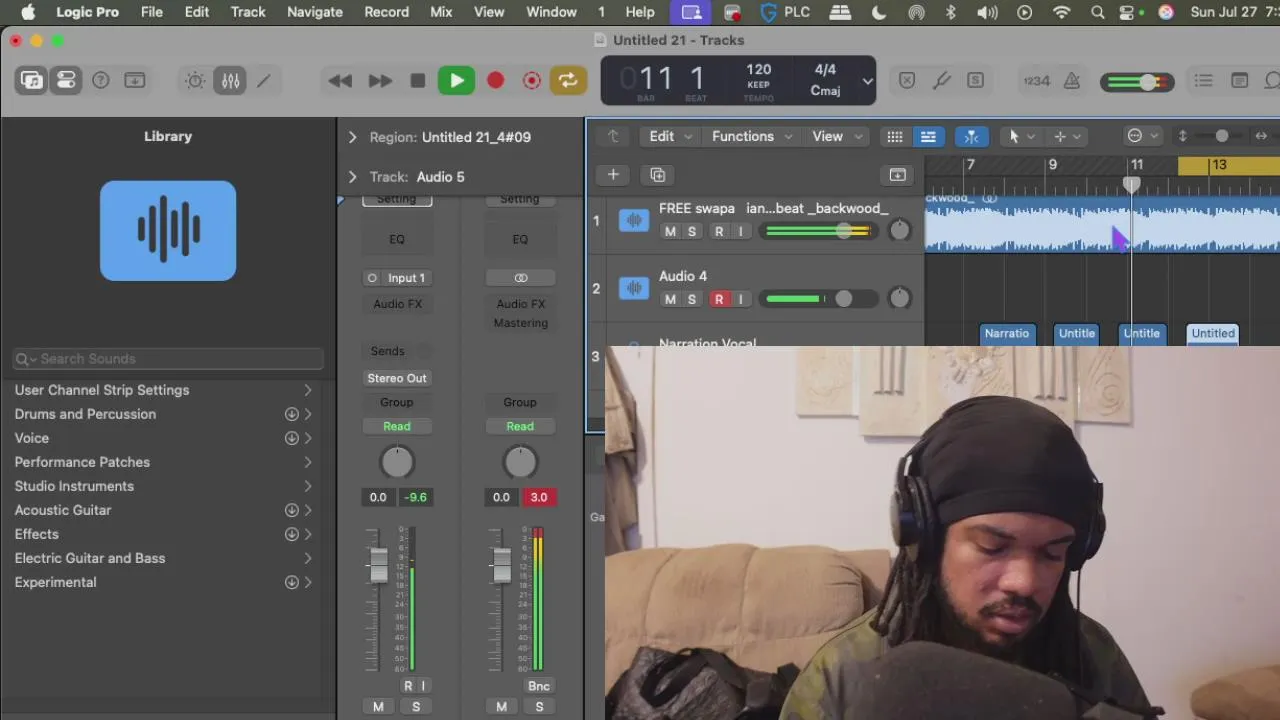Open the Record menu in menu bar
The image size is (1280, 720).
387,12
